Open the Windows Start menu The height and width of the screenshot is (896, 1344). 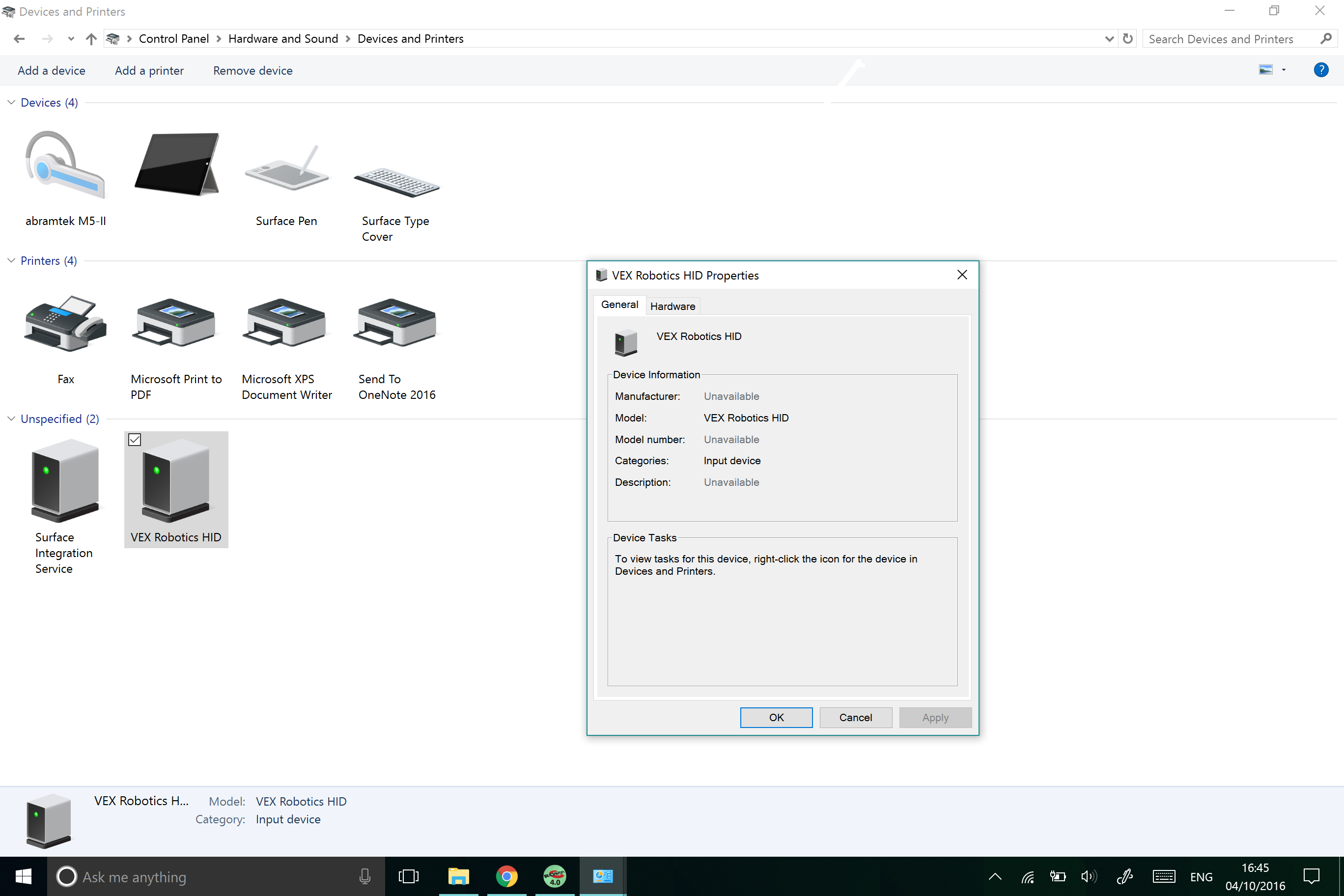[24, 876]
